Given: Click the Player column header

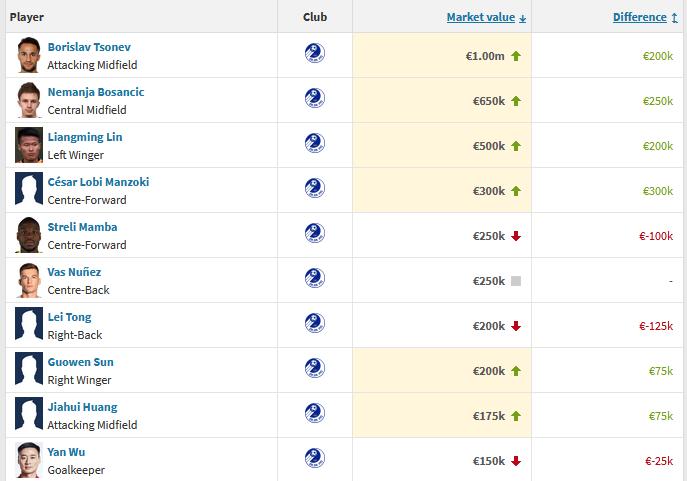Looking at the screenshot, I should click(27, 17).
